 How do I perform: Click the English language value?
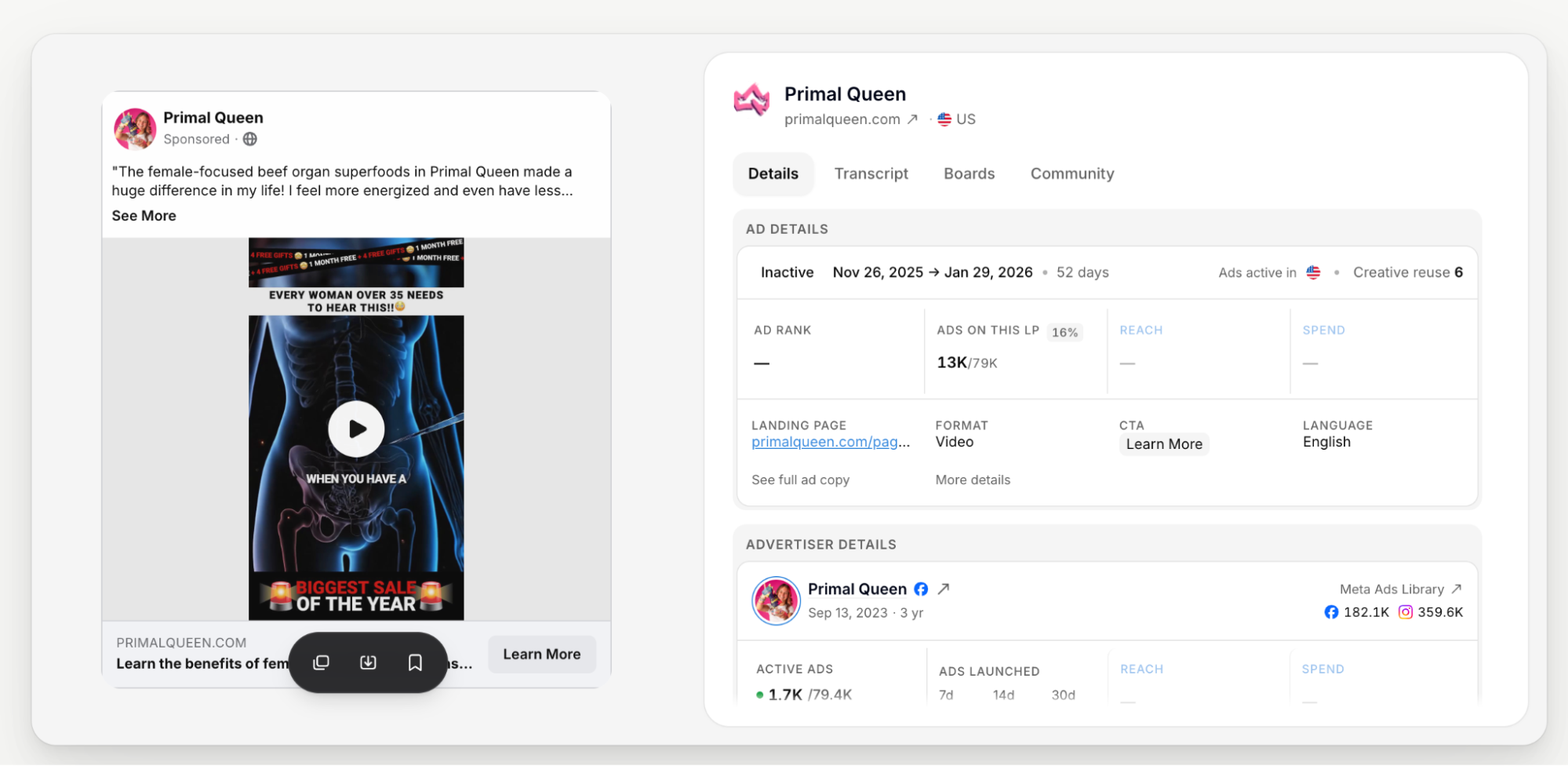(1326, 442)
